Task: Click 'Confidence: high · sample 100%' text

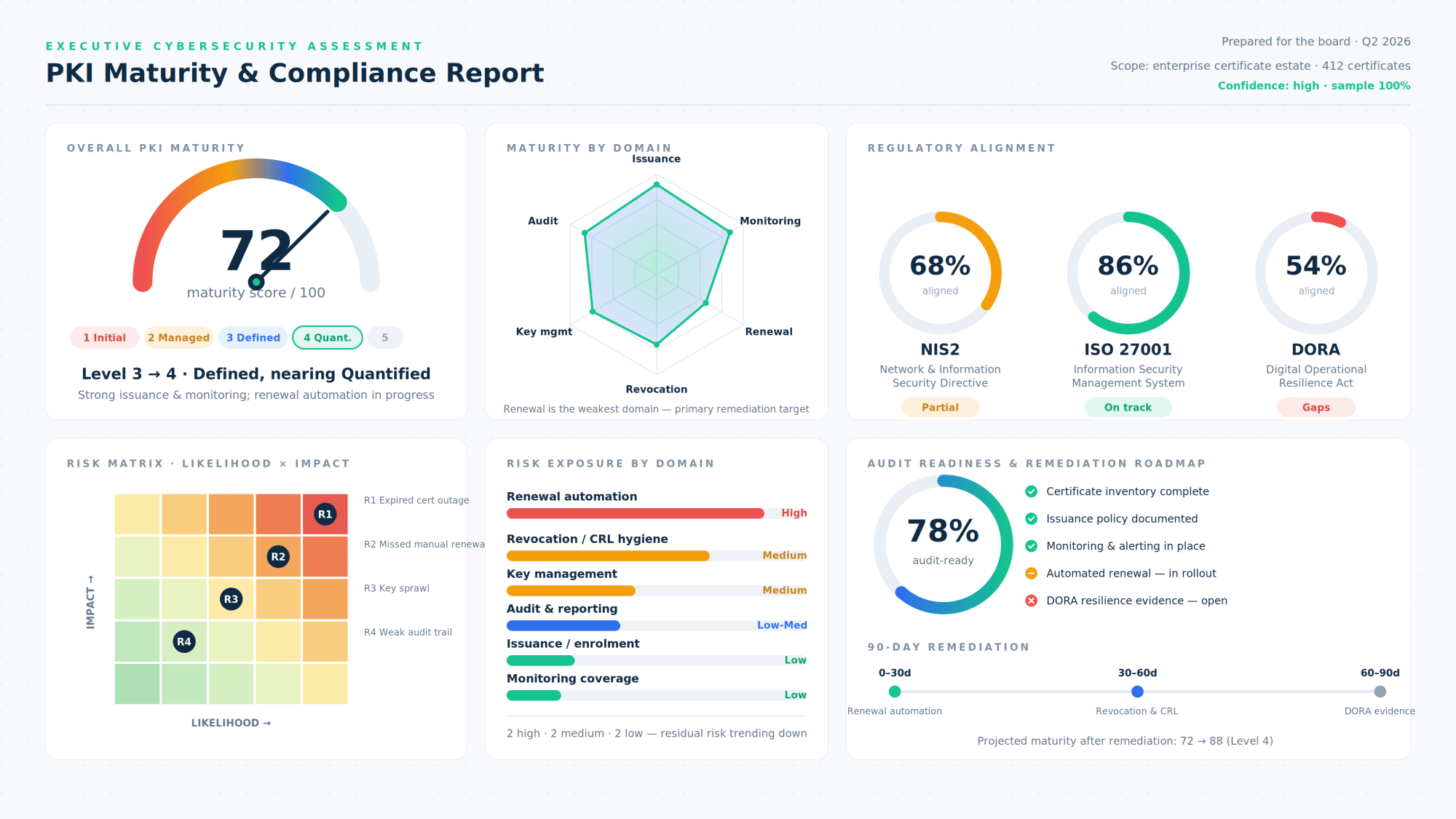Action: click(1314, 86)
